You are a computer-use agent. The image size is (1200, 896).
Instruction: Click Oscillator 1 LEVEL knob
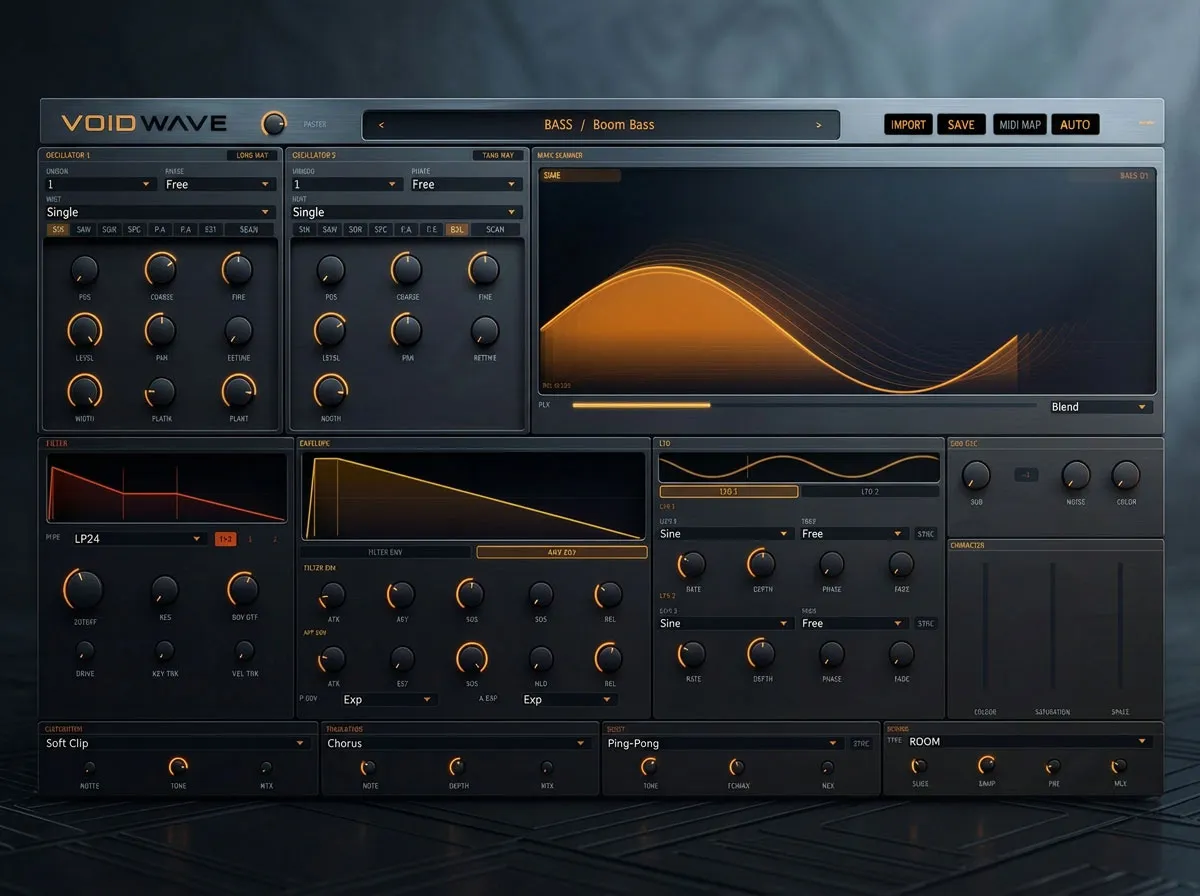coord(84,330)
